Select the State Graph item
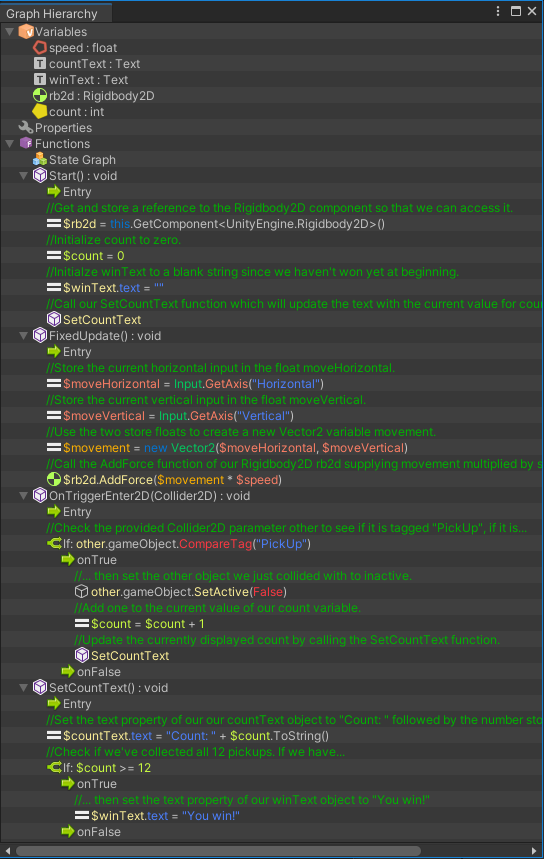 point(272,159)
